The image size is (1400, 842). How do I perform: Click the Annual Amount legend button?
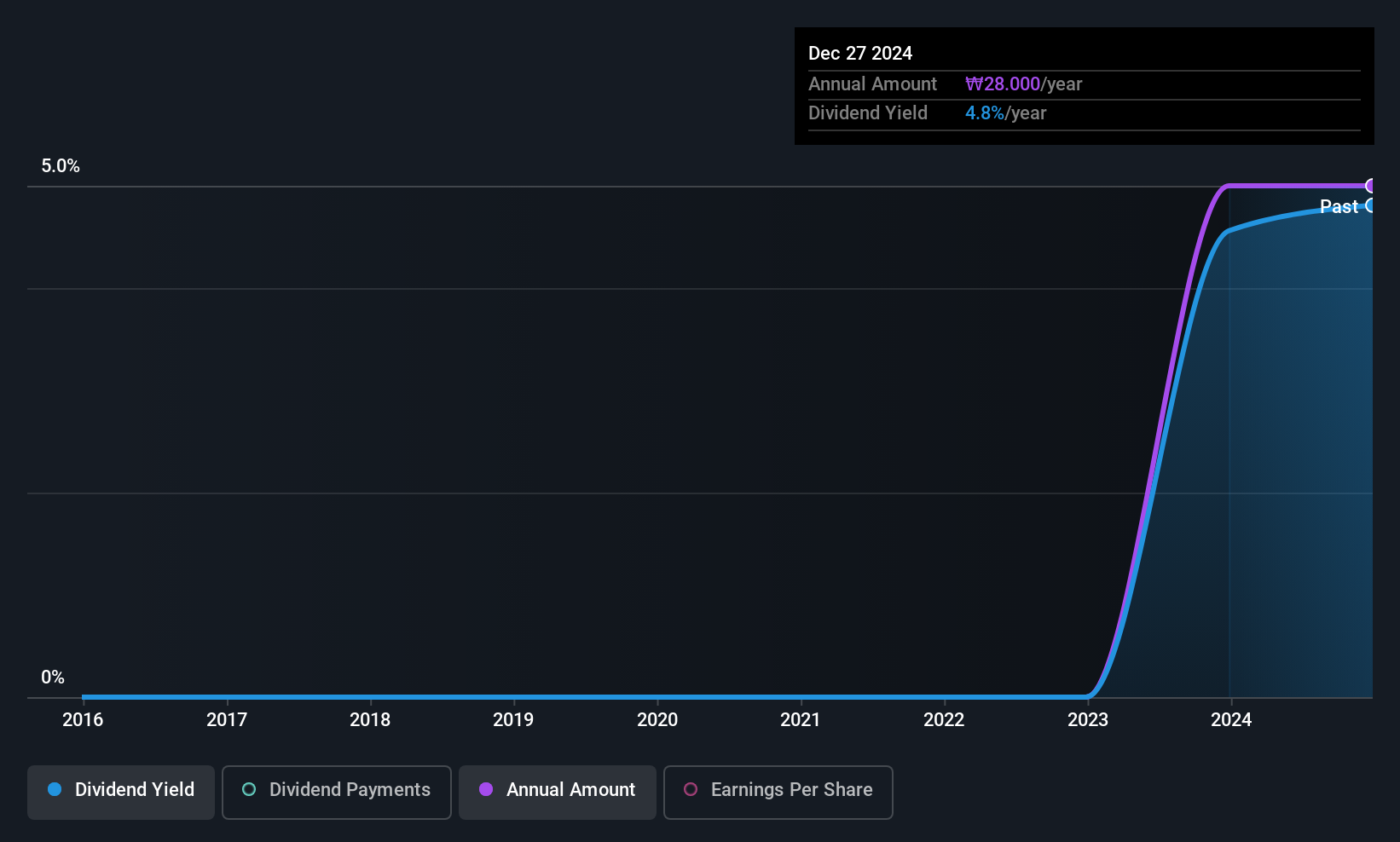(x=557, y=792)
